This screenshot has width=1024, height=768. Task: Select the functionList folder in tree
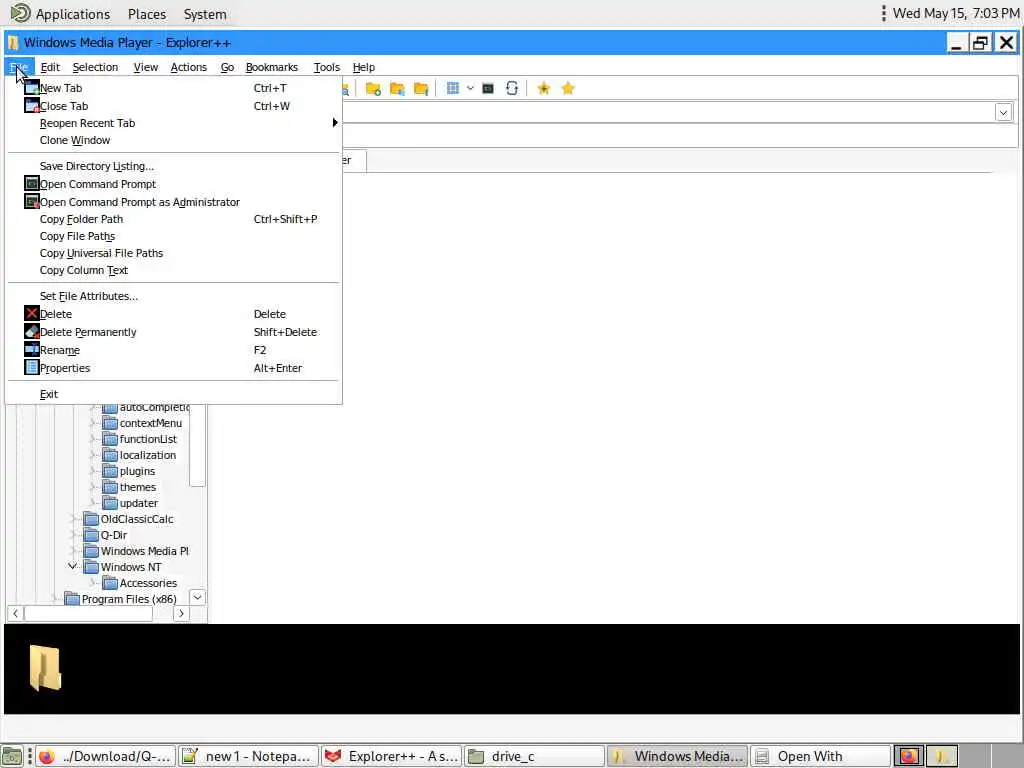tap(148, 439)
